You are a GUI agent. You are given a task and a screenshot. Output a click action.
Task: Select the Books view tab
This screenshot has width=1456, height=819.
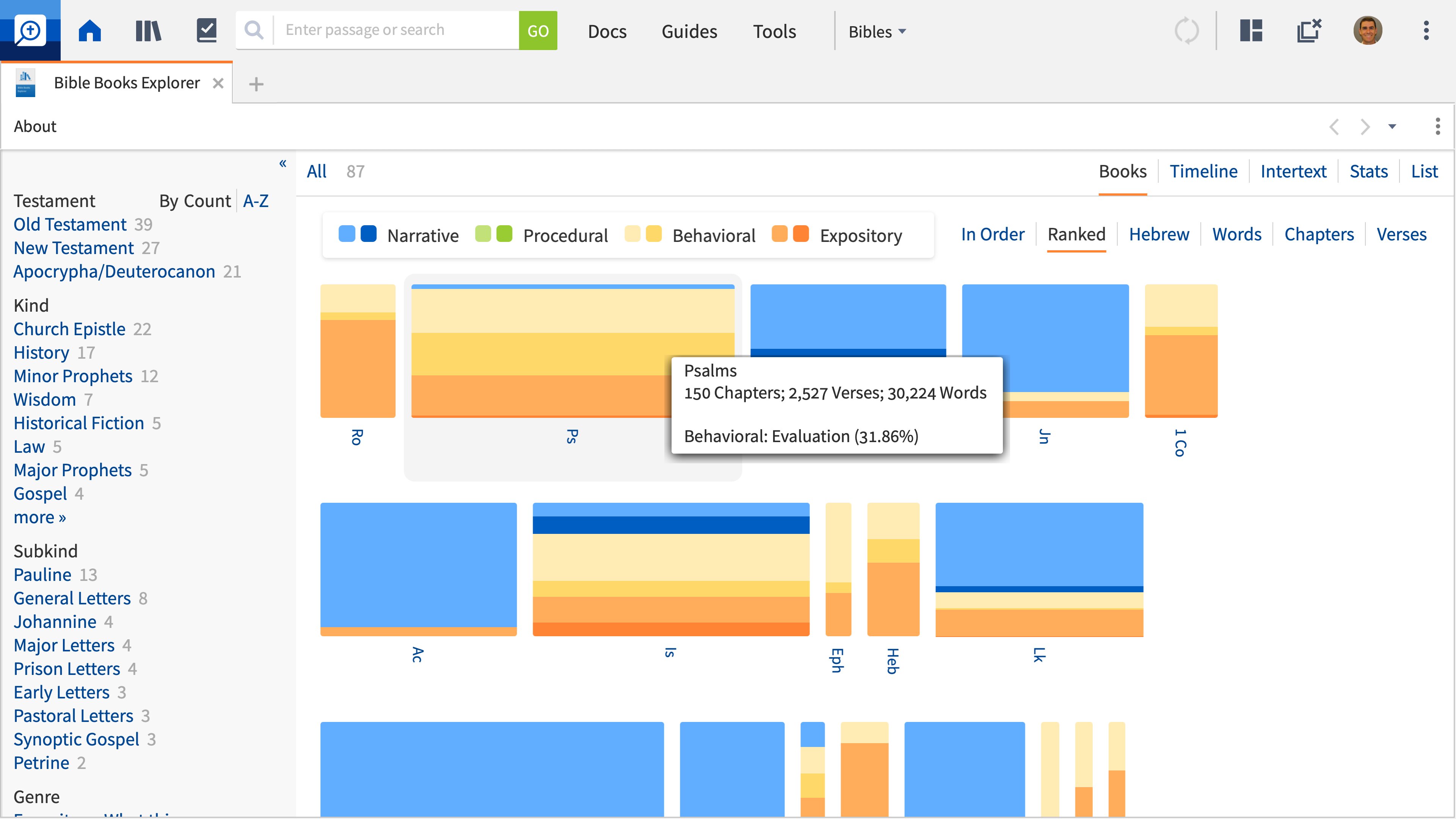pyautogui.click(x=1122, y=171)
